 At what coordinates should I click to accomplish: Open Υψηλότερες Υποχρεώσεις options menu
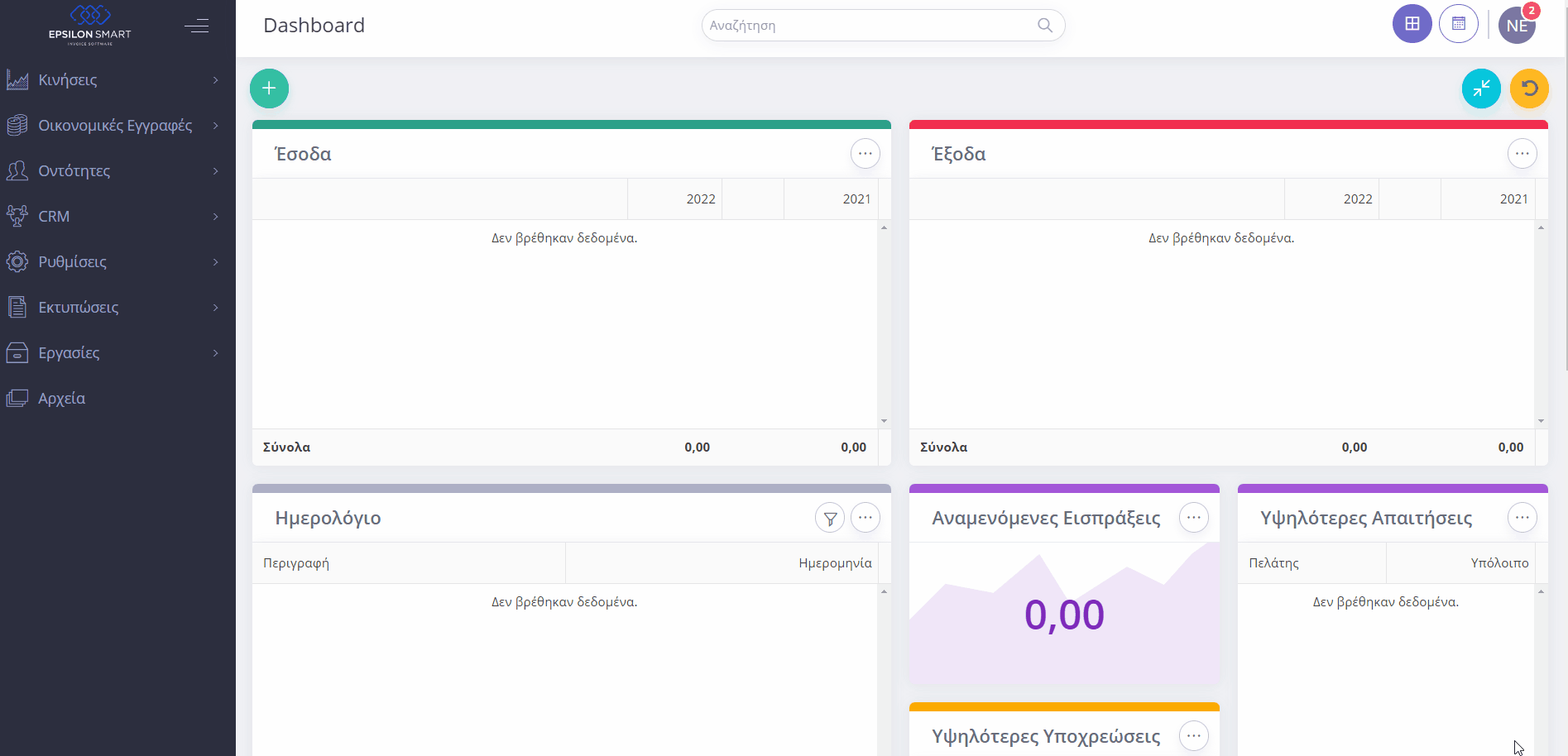[x=1194, y=736]
